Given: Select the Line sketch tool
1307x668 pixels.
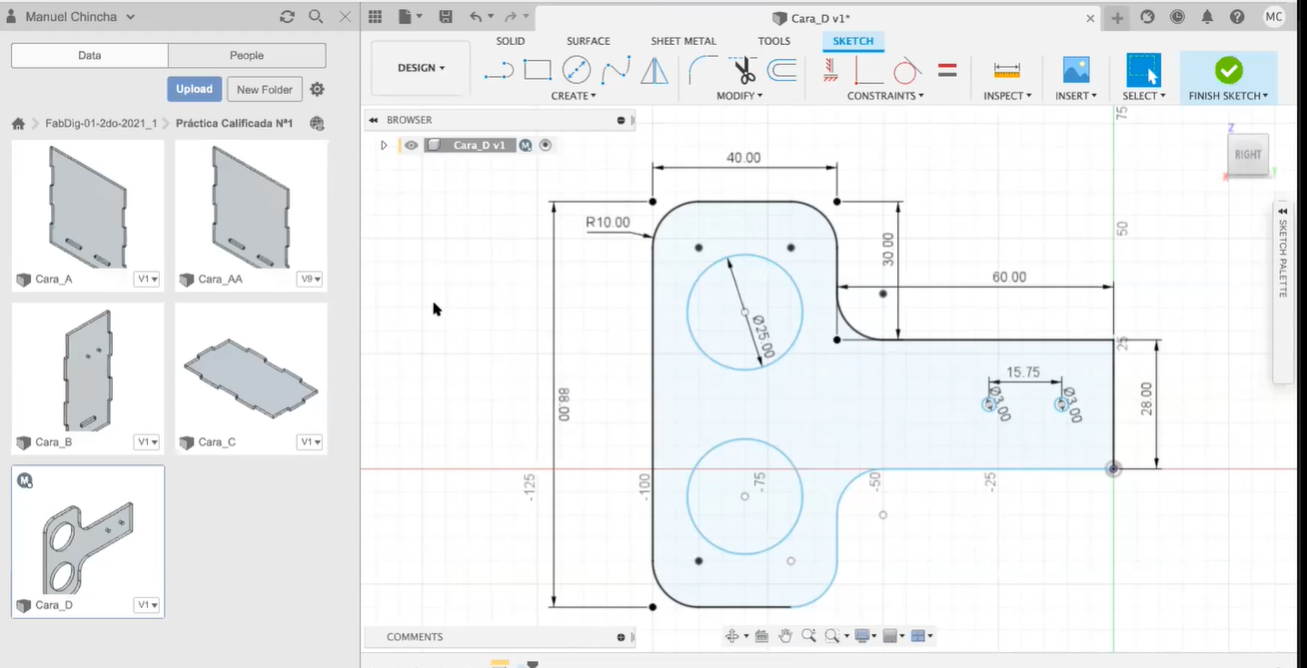Looking at the screenshot, I should point(498,70).
